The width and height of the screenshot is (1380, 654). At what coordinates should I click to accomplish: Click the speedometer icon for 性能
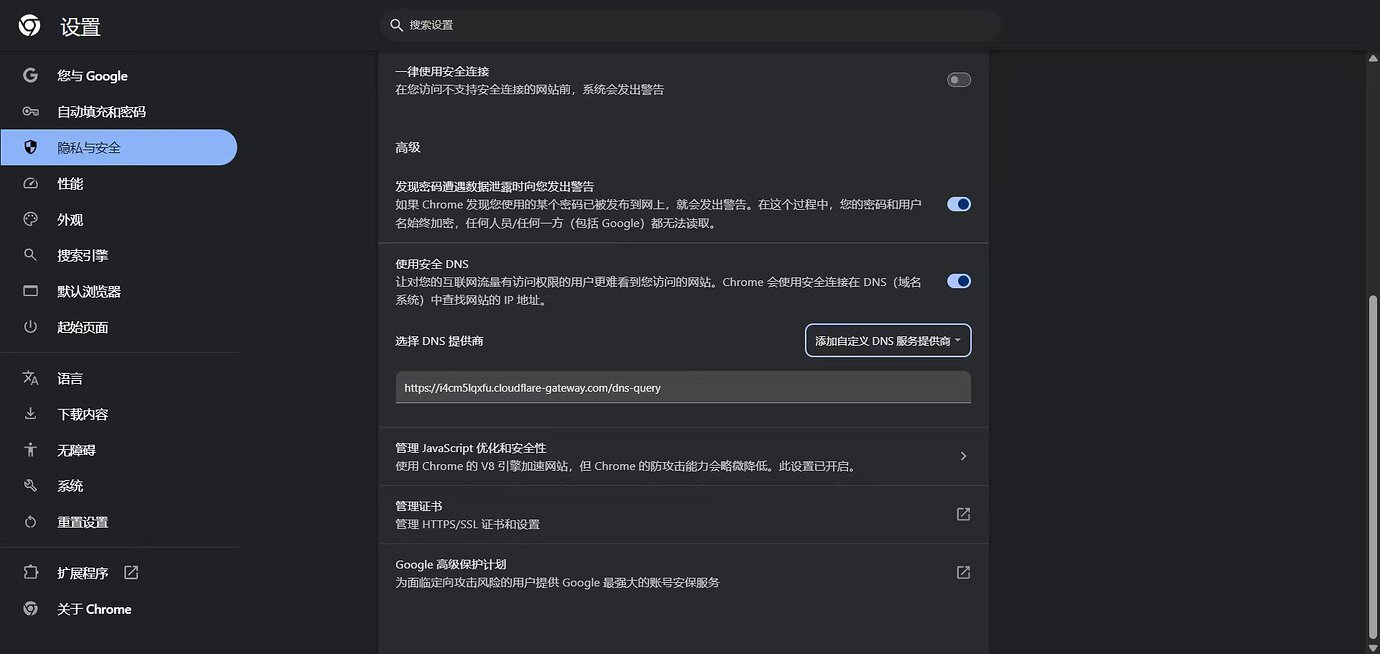coord(30,184)
